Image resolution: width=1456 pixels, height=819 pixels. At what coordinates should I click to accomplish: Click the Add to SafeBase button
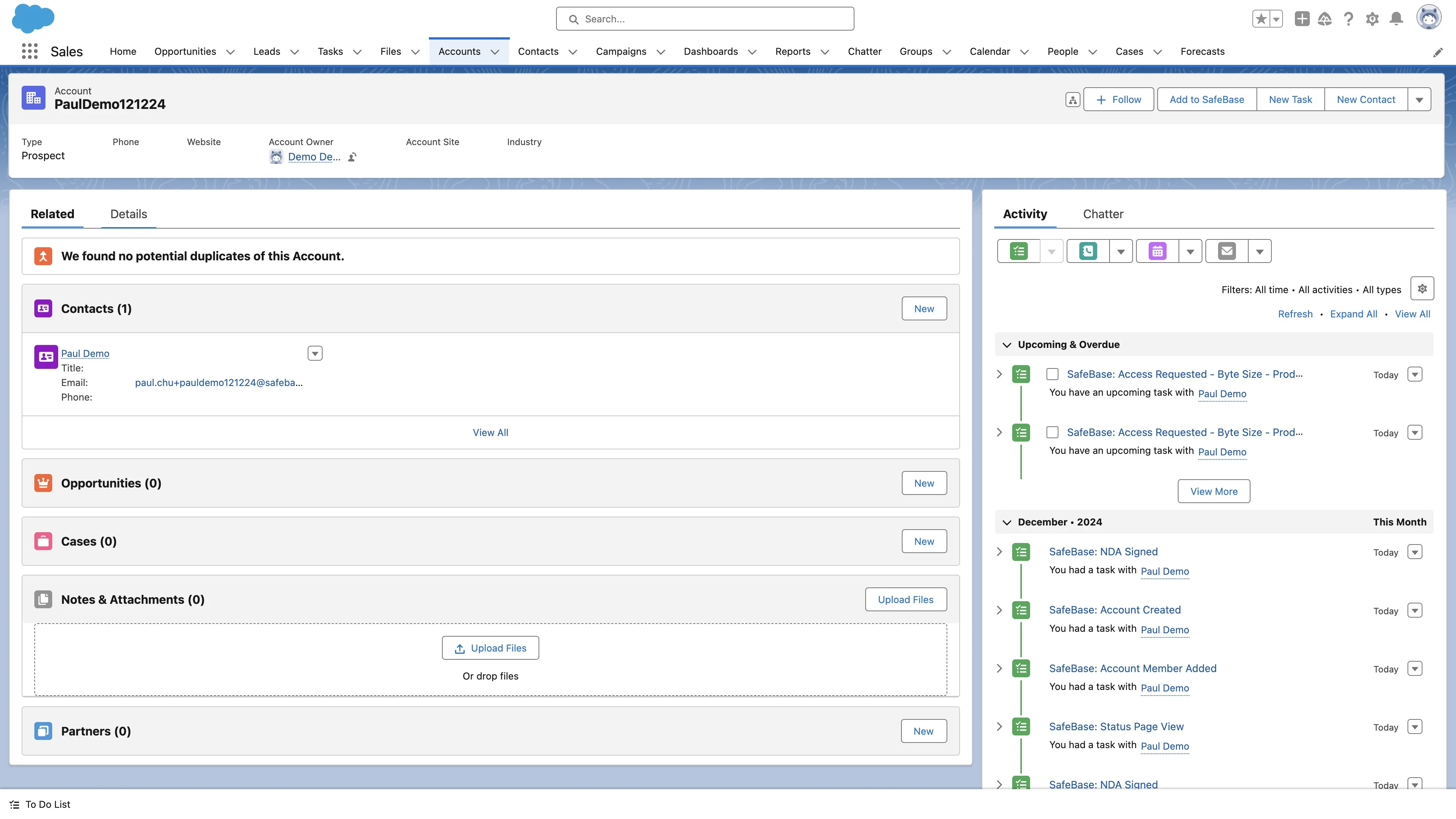(1206, 100)
